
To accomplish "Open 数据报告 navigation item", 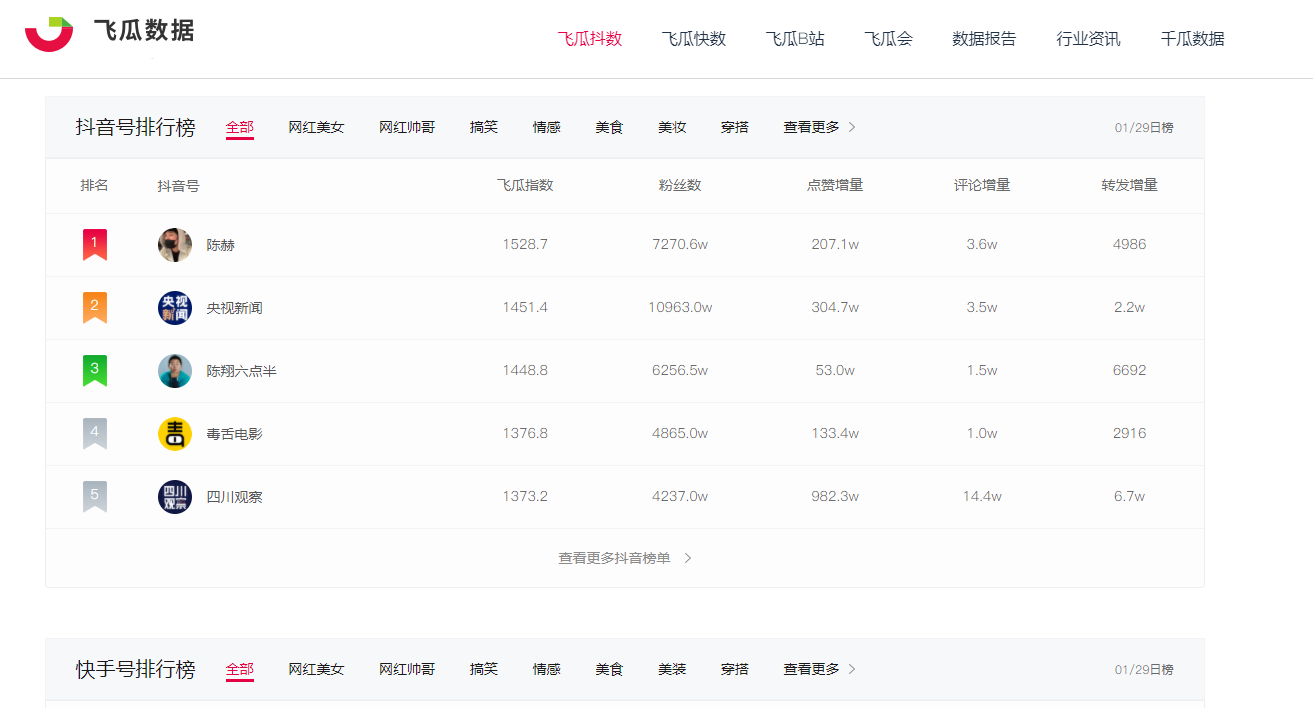I will click(984, 39).
